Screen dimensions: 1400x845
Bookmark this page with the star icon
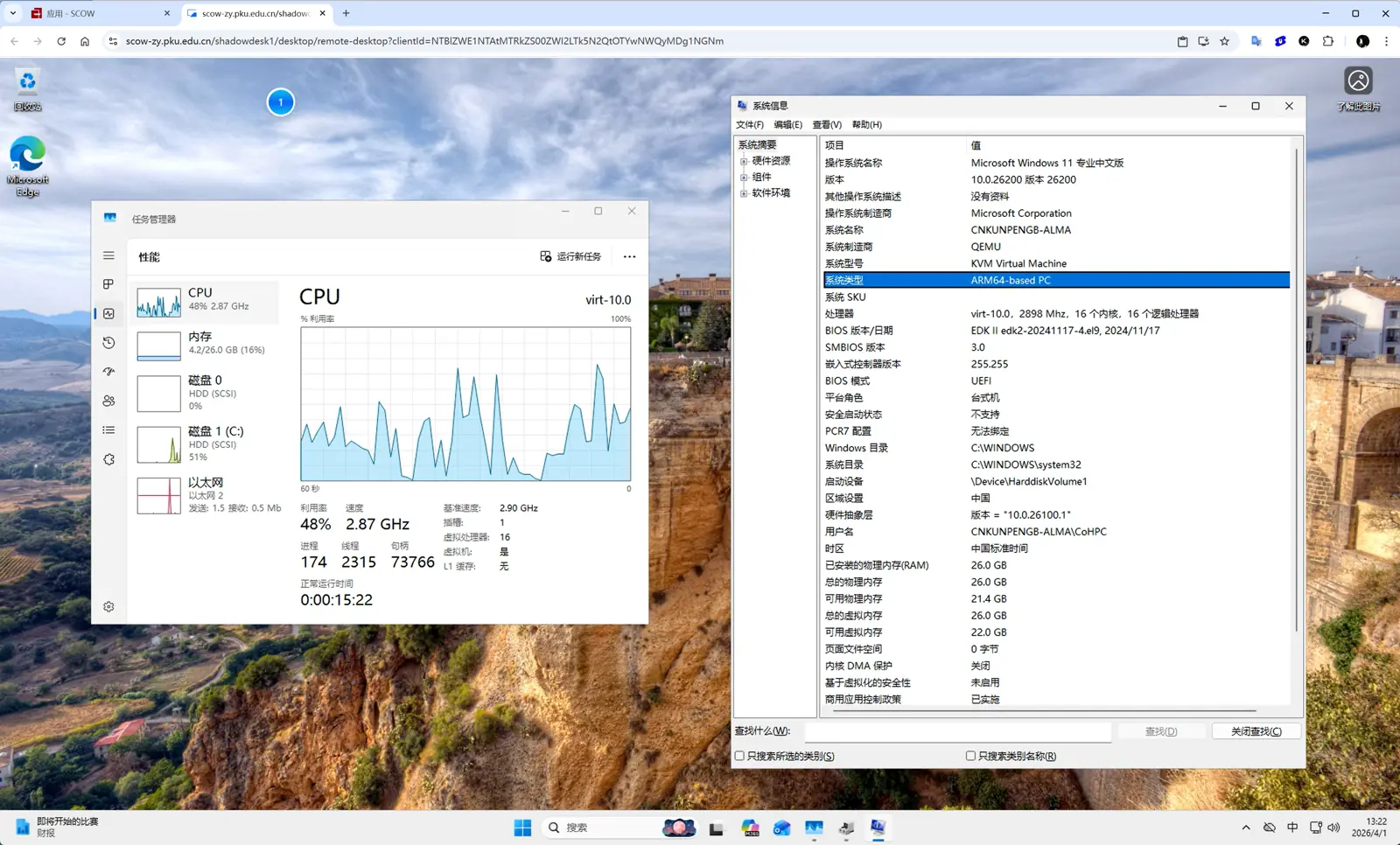(x=1224, y=41)
